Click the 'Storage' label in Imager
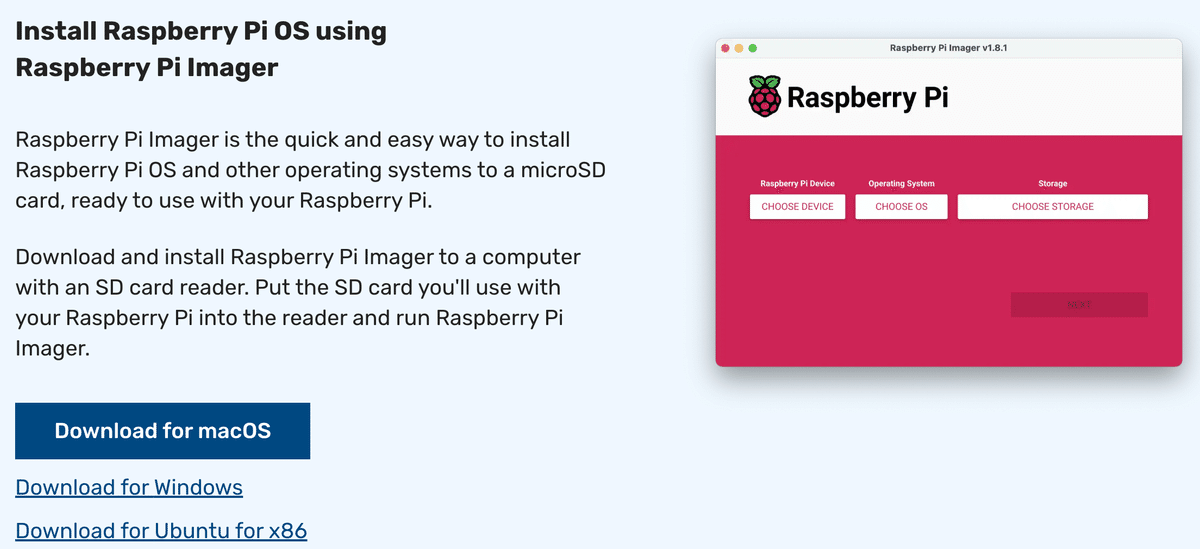Viewport: 1200px width, 549px height. coord(1052,184)
